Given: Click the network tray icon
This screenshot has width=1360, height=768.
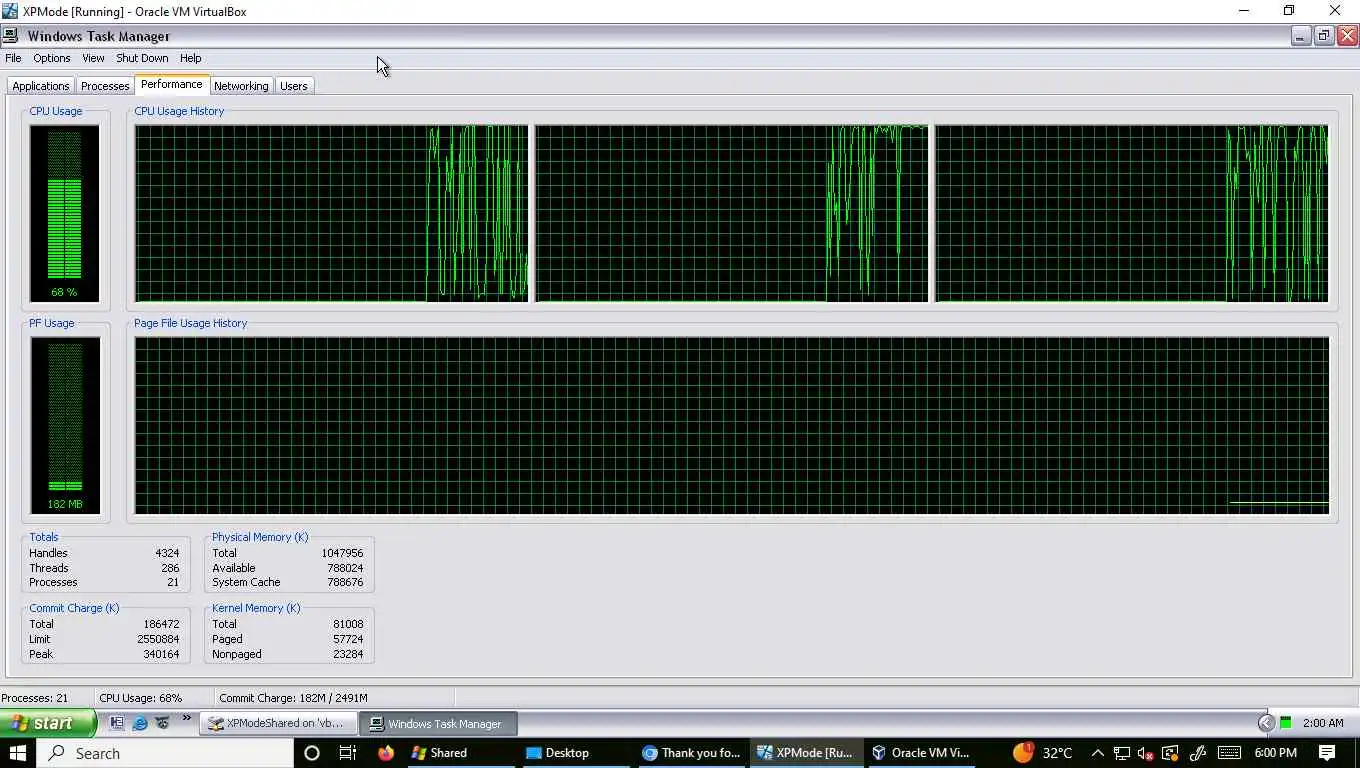Looking at the screenshot, I should (x=1121, y=753).
